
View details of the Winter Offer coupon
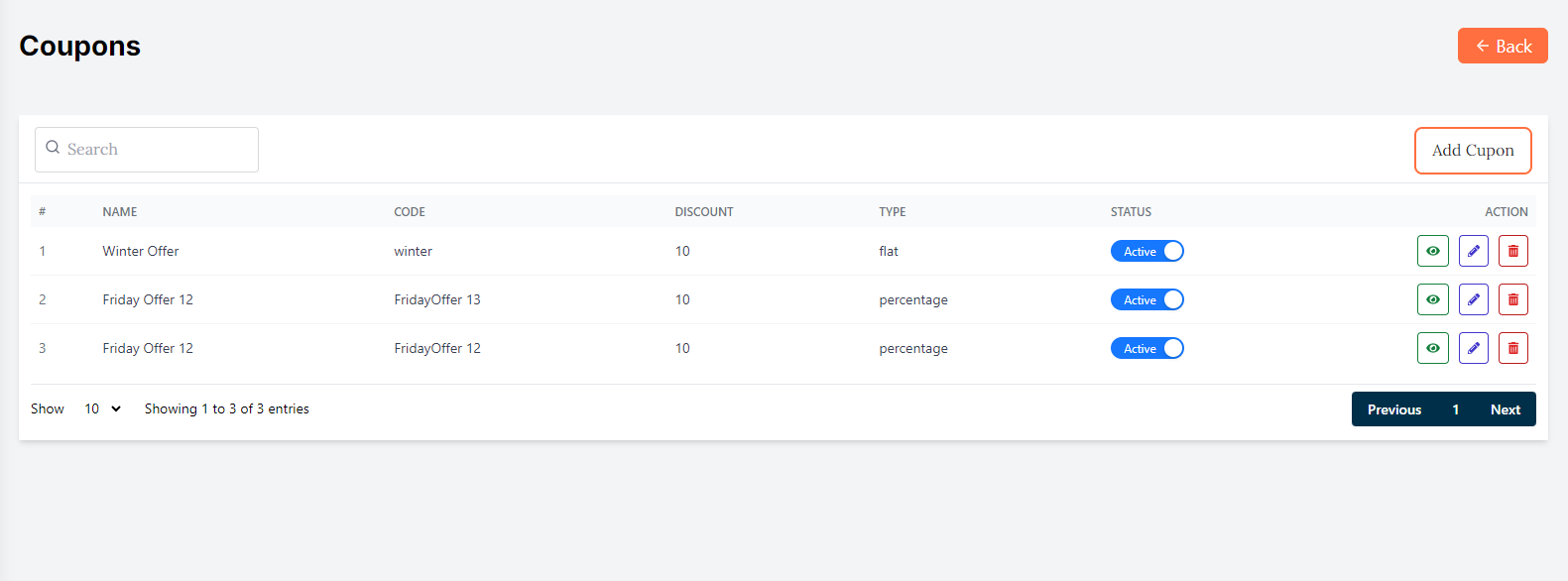(x=1432, y=251)
